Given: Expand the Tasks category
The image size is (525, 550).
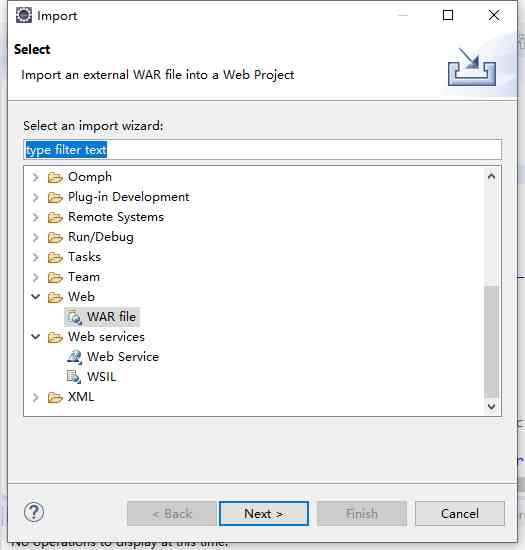Looking at the screenshot, I should click(35, 257).
